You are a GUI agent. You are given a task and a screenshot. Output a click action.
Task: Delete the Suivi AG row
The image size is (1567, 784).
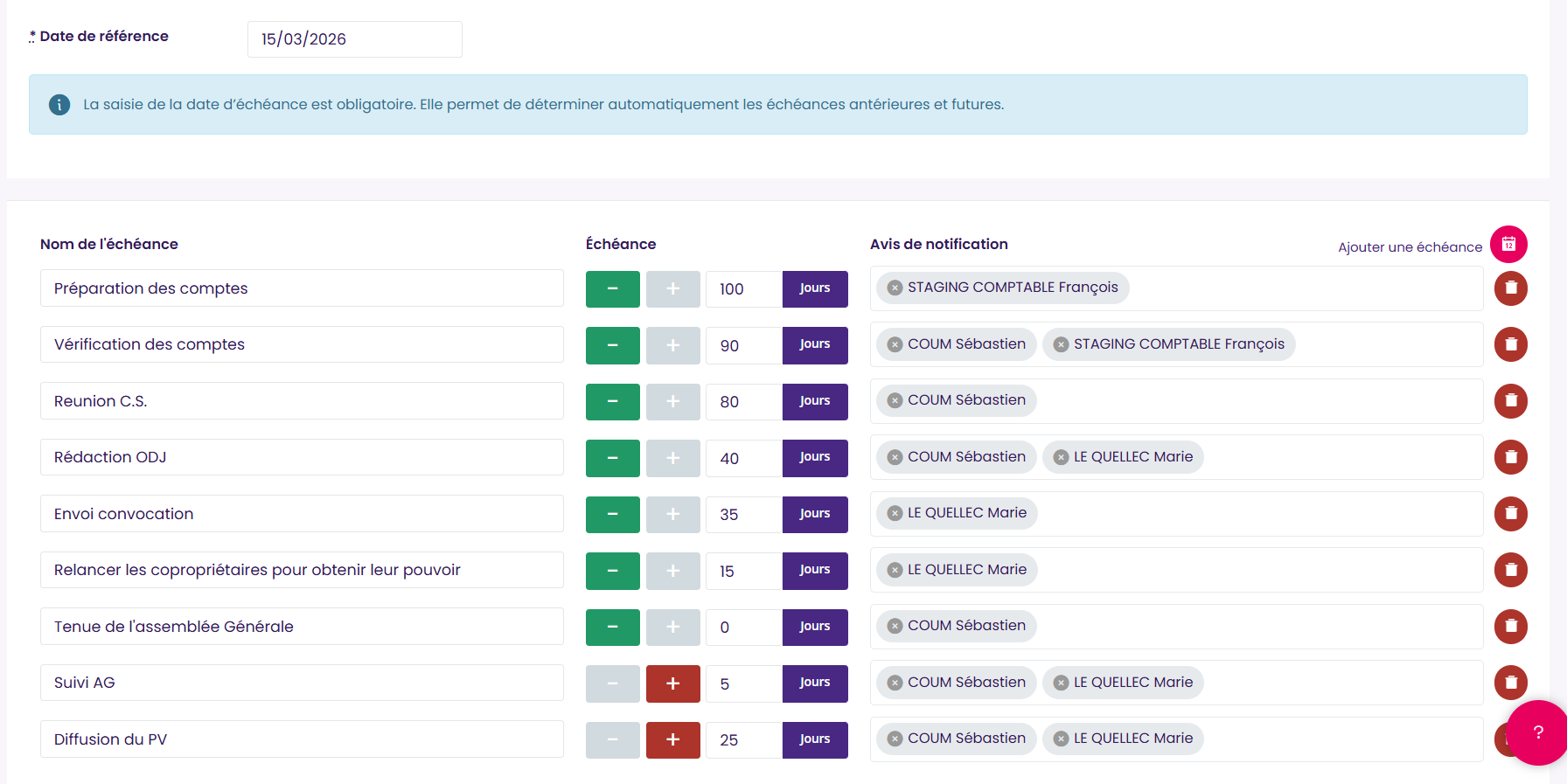tap(1510, 683)
